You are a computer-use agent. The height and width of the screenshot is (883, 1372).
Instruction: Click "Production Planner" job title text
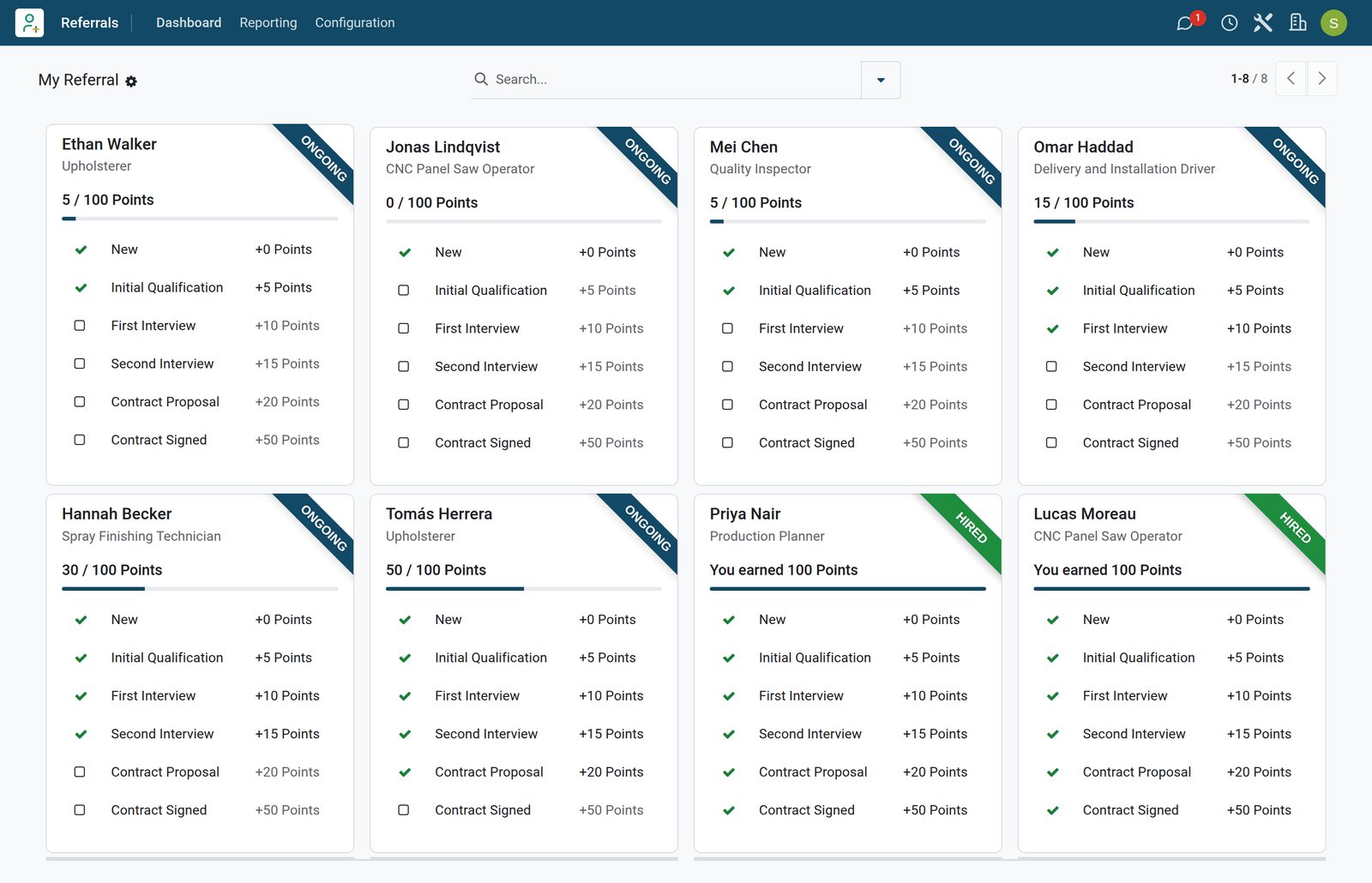click(767, 537)
